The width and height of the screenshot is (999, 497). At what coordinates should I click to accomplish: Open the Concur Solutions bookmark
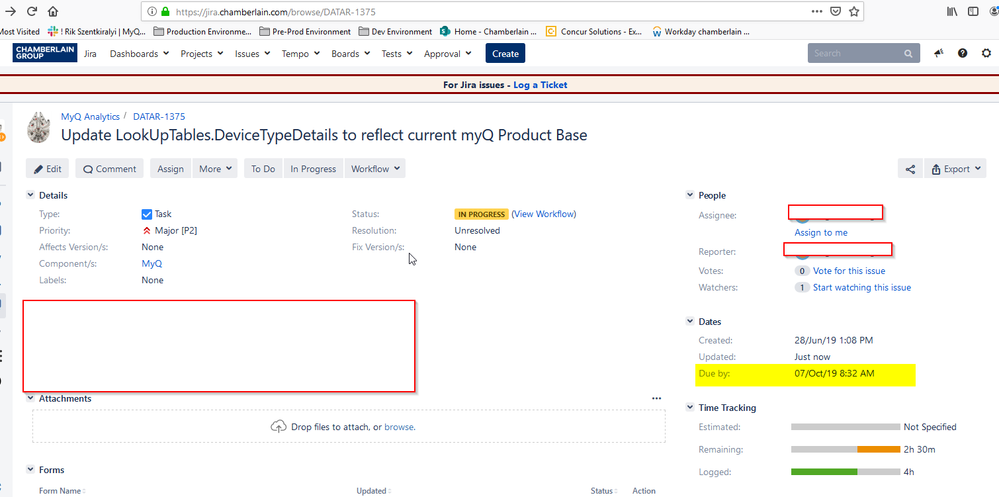click(594, 31)
